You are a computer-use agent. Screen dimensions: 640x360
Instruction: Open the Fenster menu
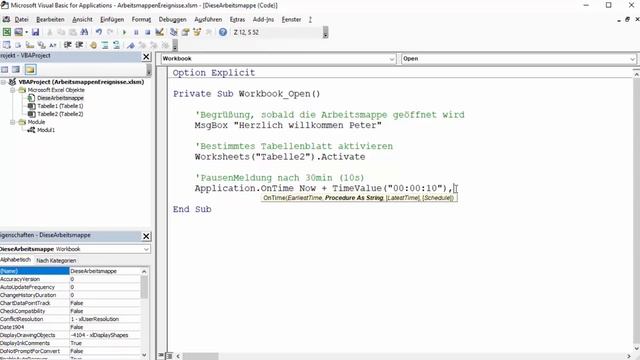[291, 19]
